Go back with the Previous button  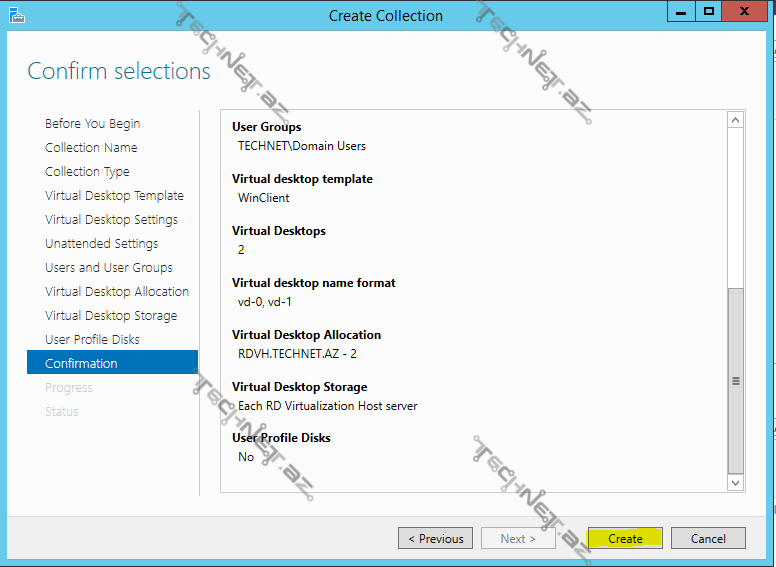[435, 538]
